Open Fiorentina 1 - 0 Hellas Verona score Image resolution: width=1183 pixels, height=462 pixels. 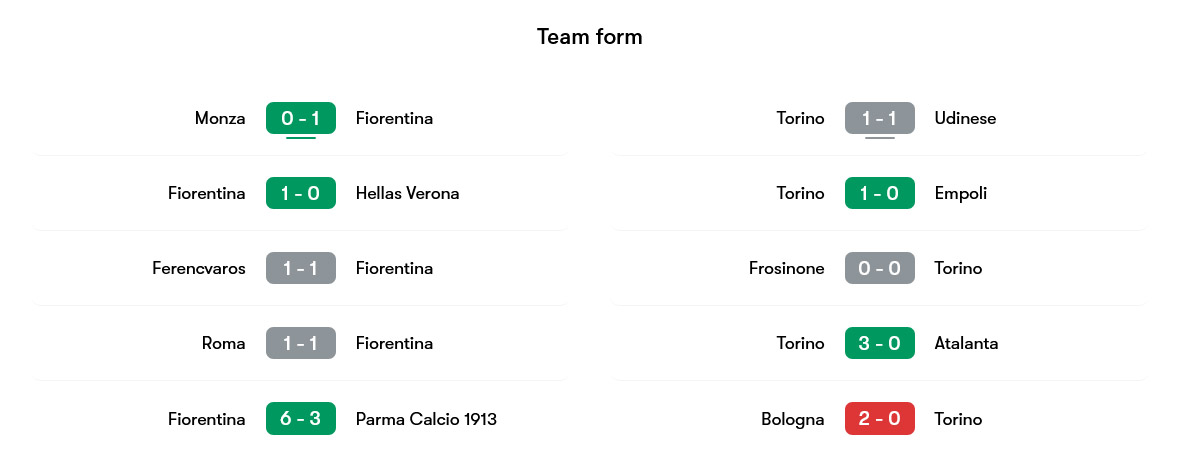(300, 193)
